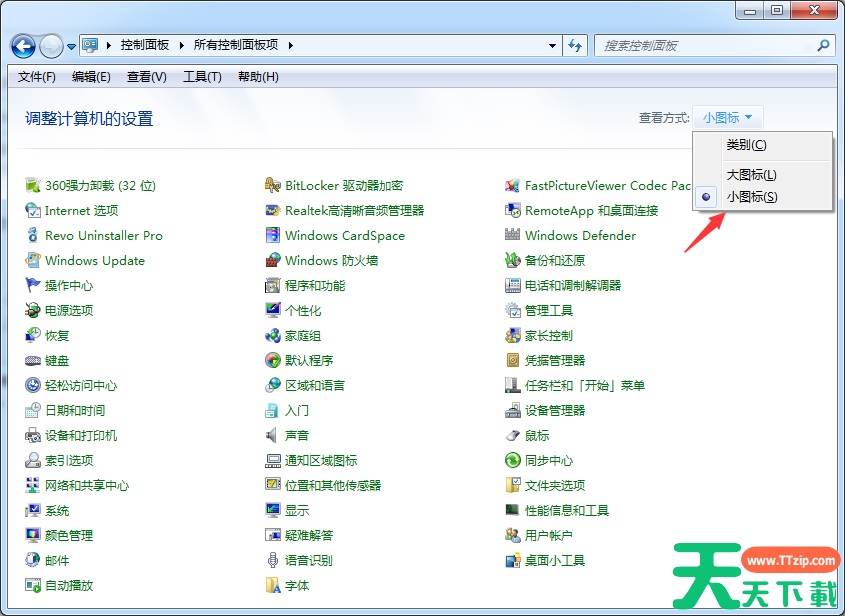Expand the chevron before 控制面板 breadcrumb
Screen dimensions: 845x616
pyautogui.click(x=108, y=45)
